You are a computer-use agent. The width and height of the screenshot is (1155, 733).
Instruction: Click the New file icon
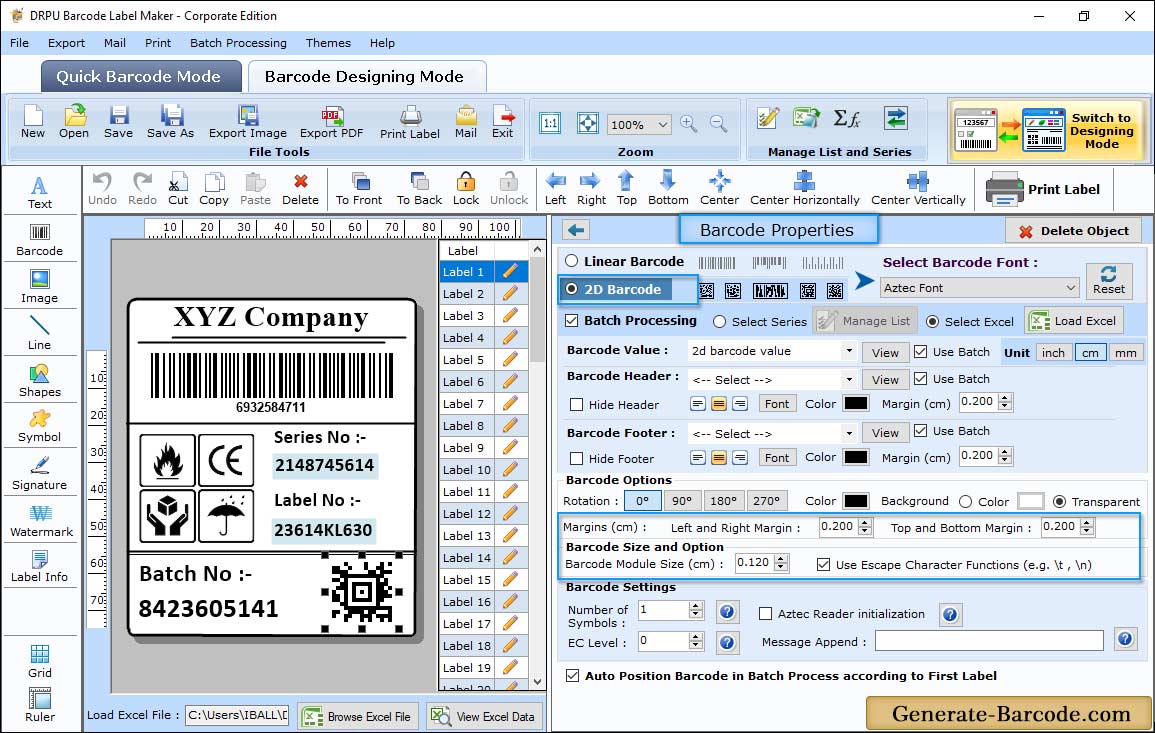click(x=32, y=122)
